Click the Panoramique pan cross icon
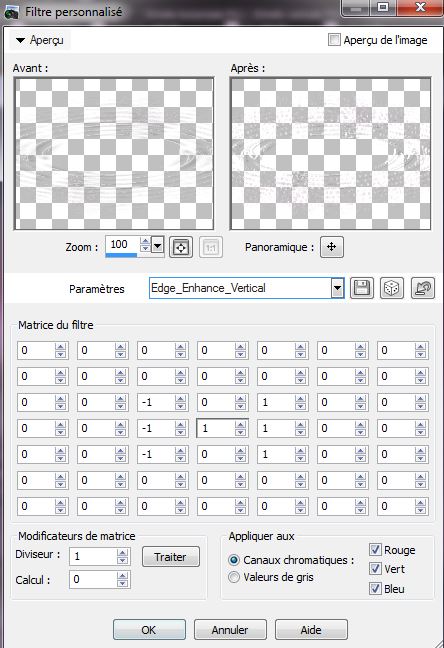The height and width of the screenshot is (648, 444). coord(332,247)
